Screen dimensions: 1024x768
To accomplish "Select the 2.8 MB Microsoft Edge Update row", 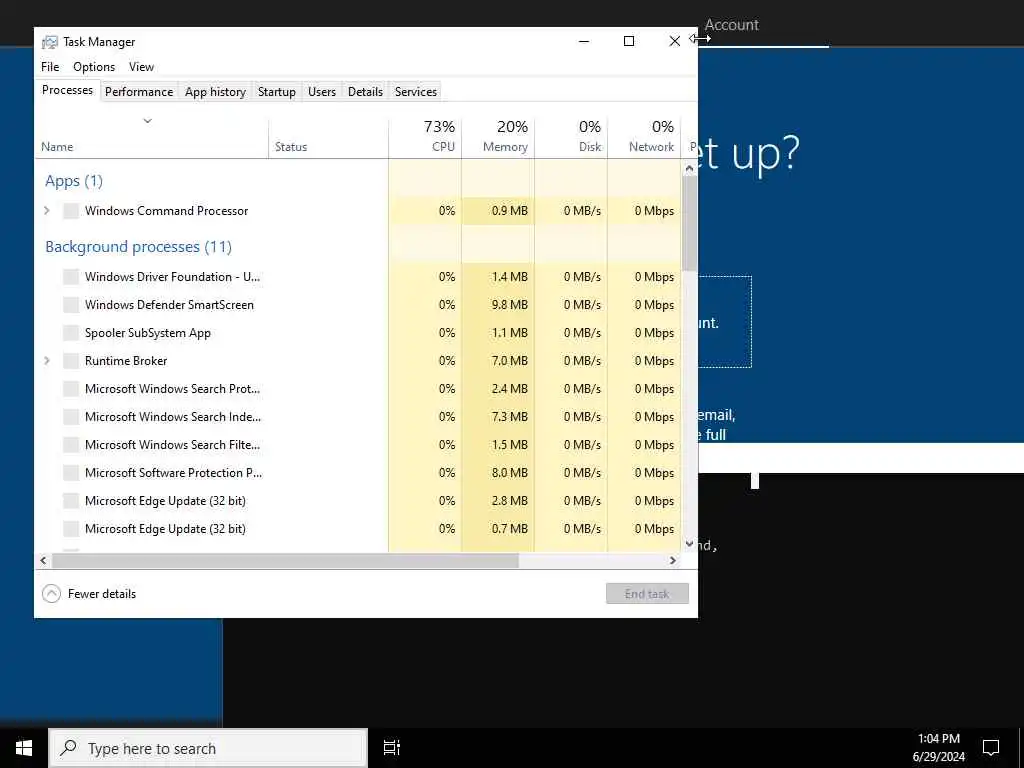I will 358,501.
